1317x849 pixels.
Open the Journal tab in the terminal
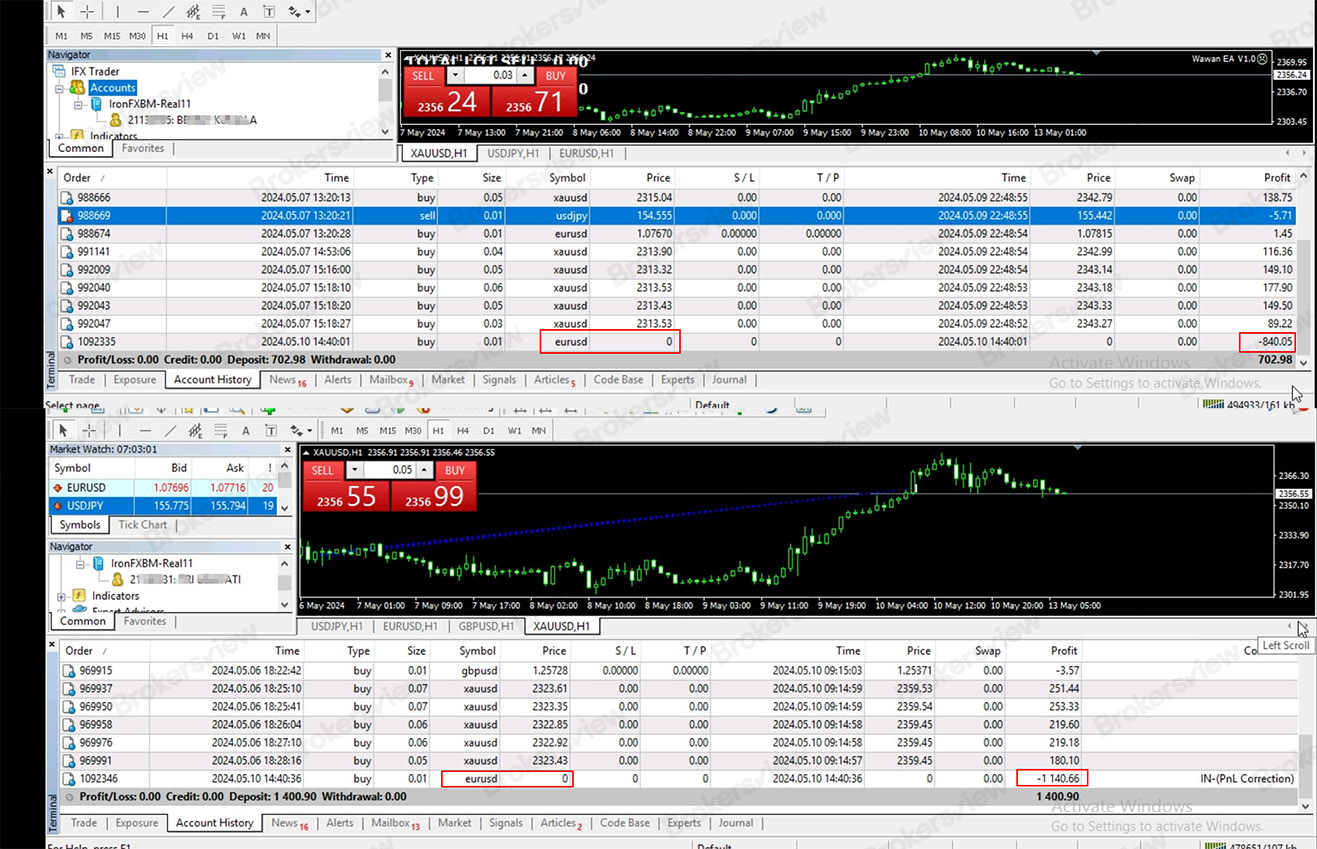729,379
